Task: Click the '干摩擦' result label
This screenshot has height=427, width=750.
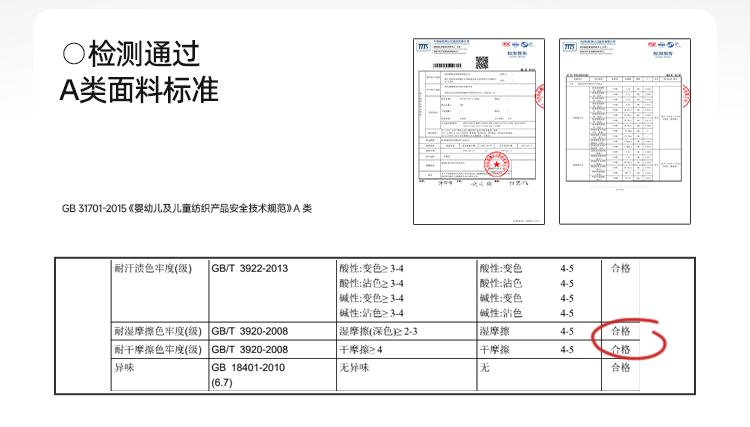Action: 495,350
